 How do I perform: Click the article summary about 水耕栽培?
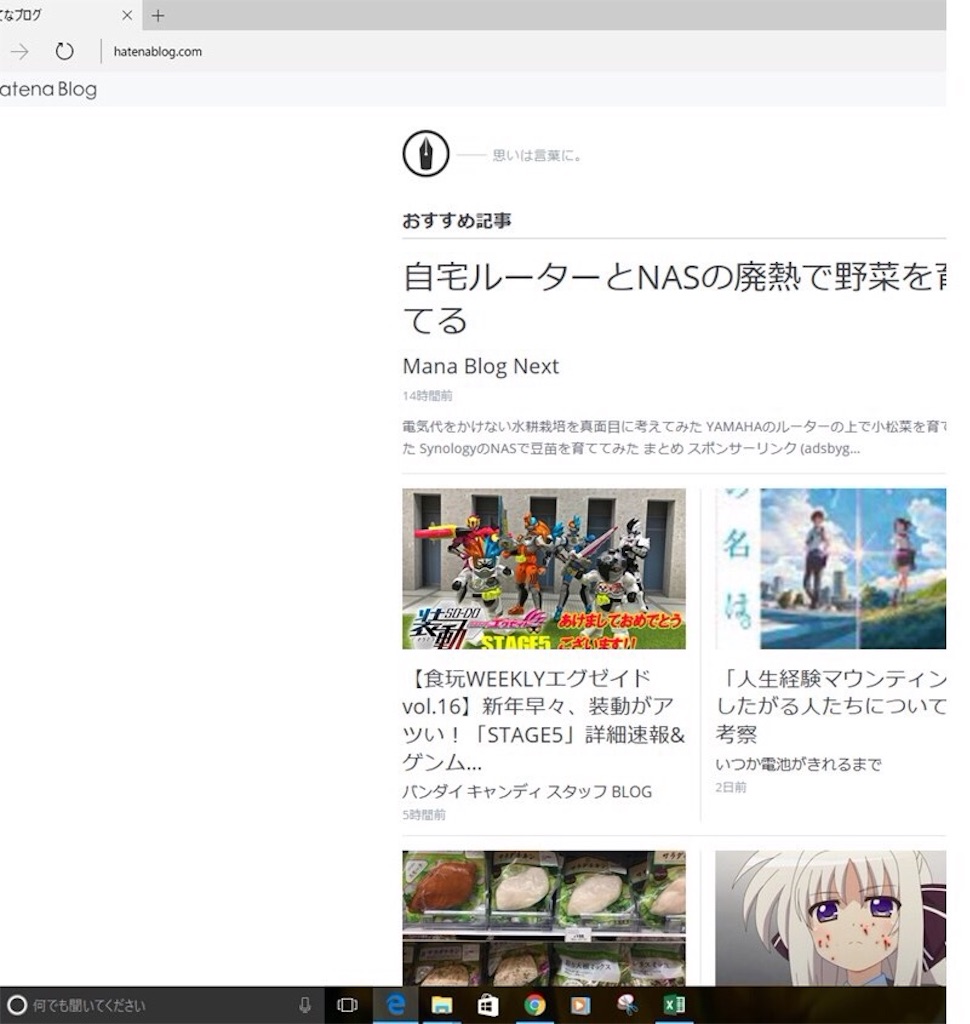[x=674, y=438]
